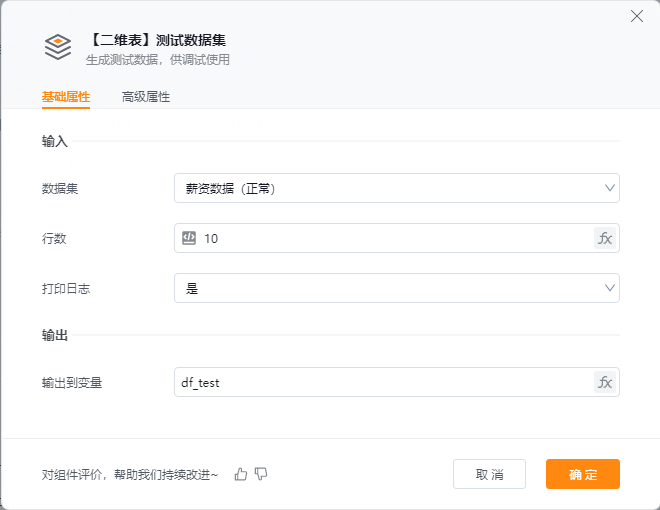
Task: Open the 高级属性 tab
Action: tap(146, 97)
